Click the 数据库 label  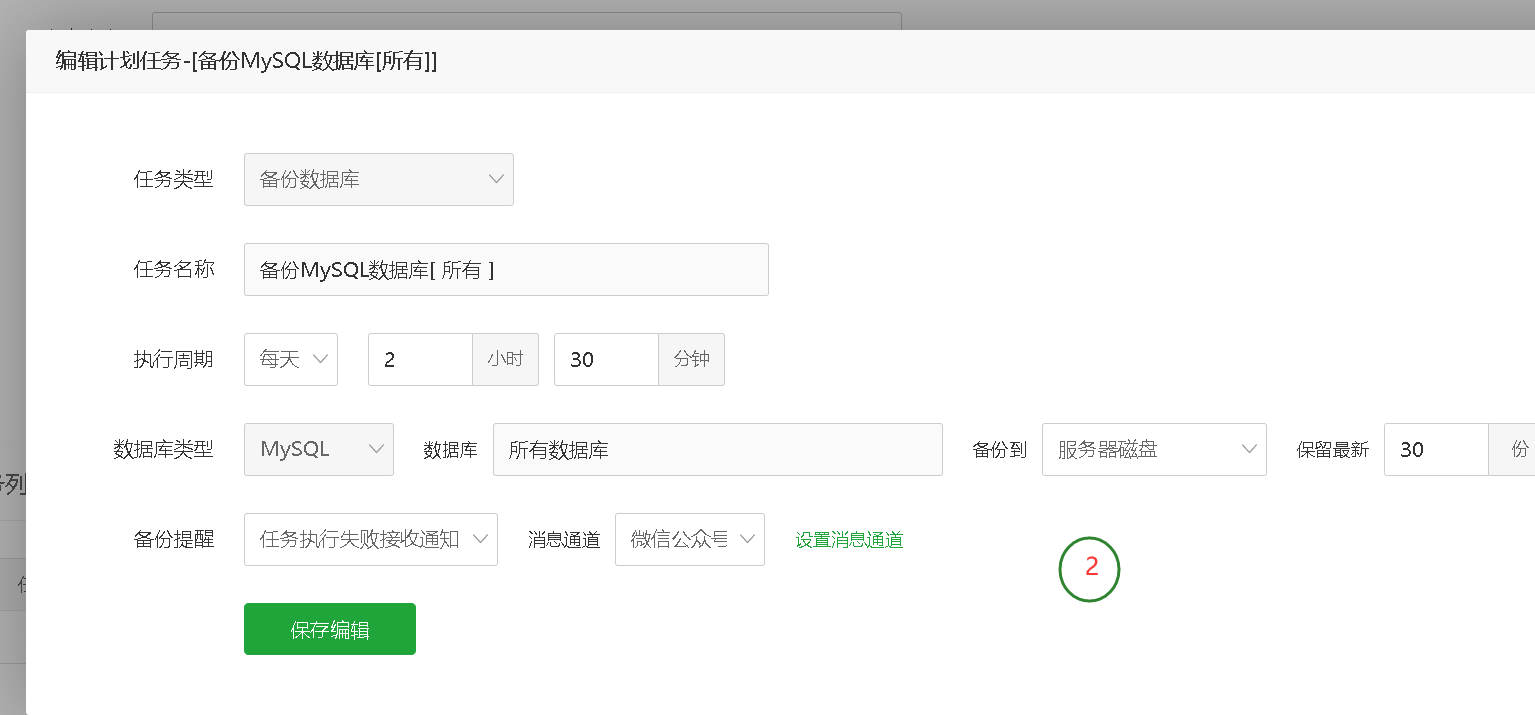click(450, 450)
